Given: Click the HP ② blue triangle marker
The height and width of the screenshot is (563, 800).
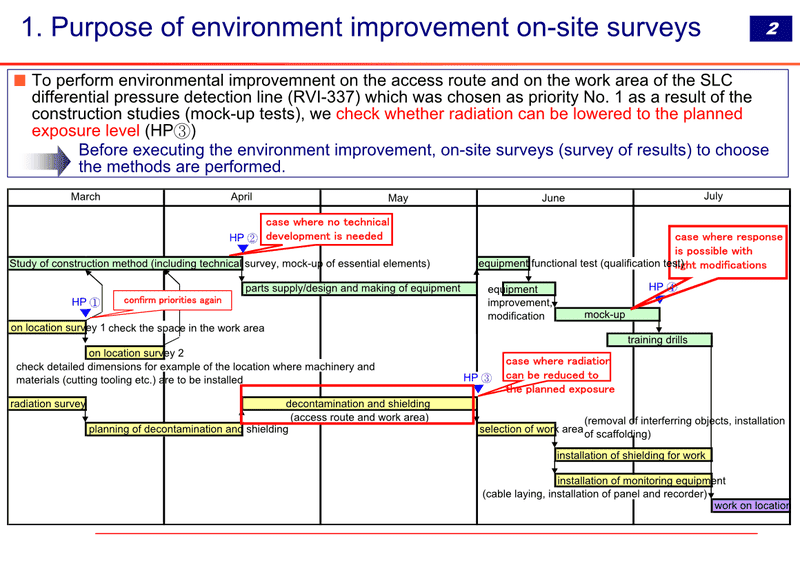Looking at the screenshot, I should (x=243, y=249).
